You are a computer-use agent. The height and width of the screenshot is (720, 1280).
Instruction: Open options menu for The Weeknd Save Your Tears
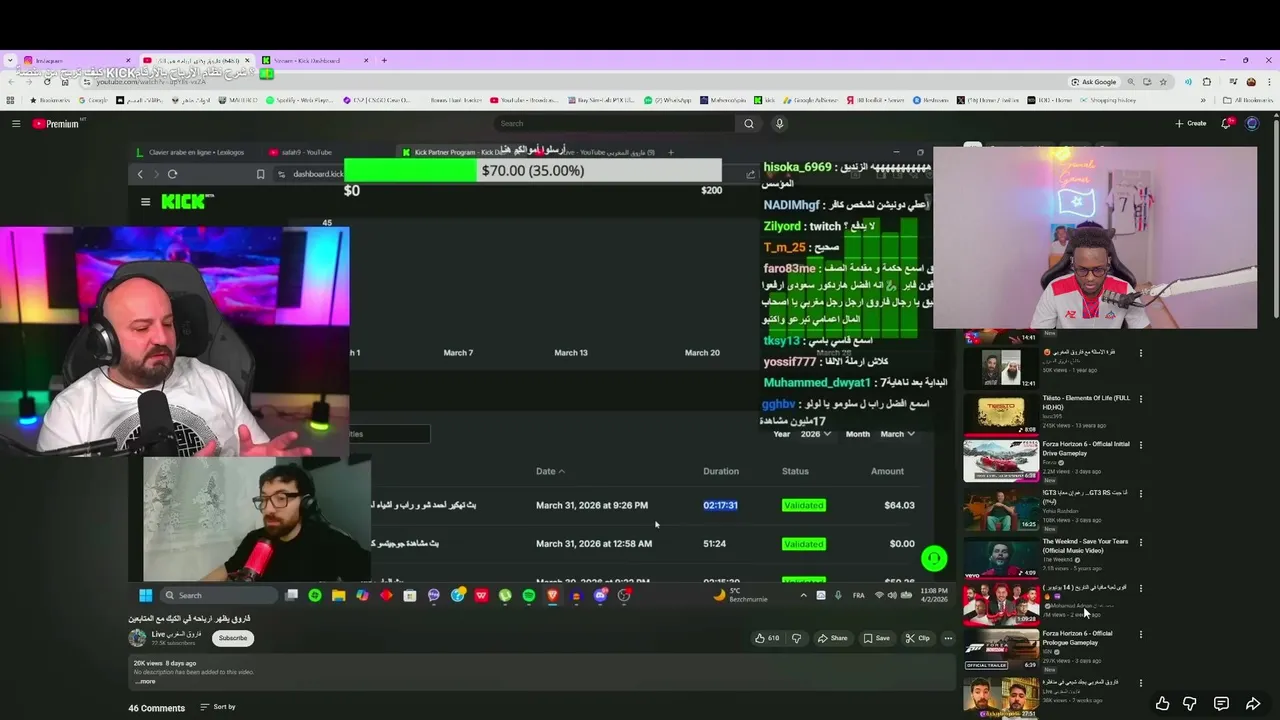click(x=1140, y=543)
